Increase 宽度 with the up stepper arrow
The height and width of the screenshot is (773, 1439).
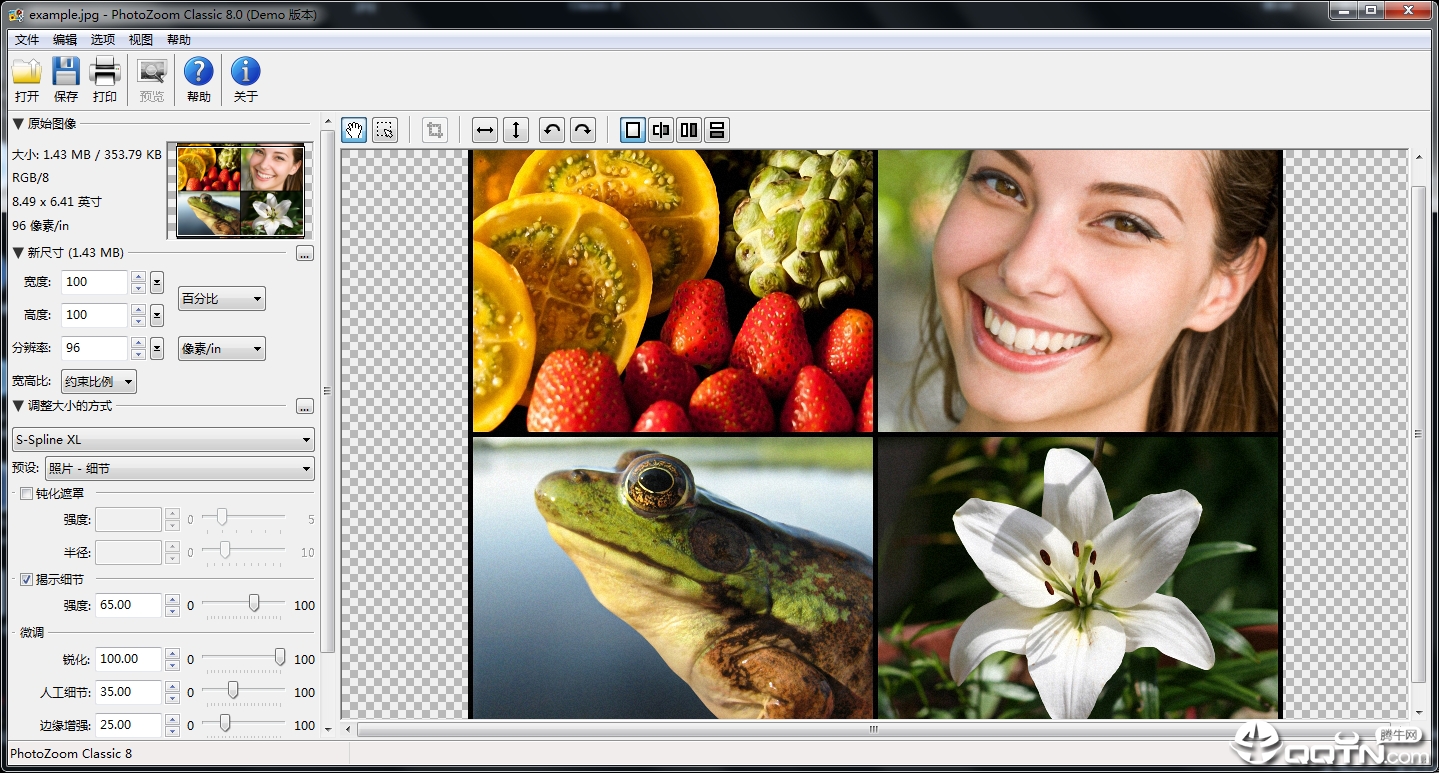(139, 276)
